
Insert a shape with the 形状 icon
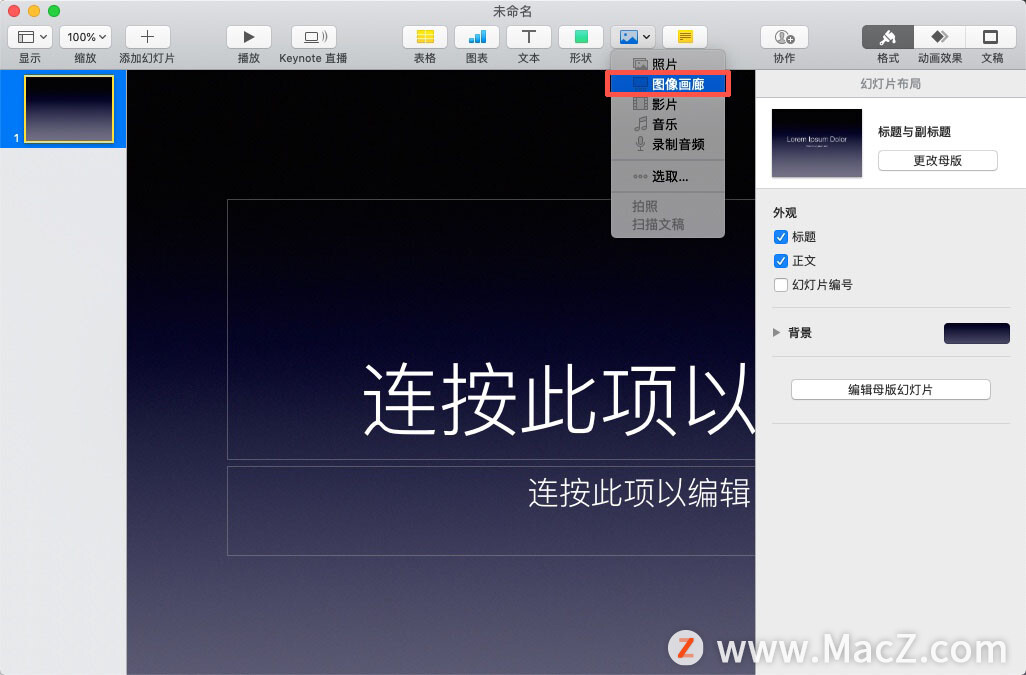(x=580, y=37)
